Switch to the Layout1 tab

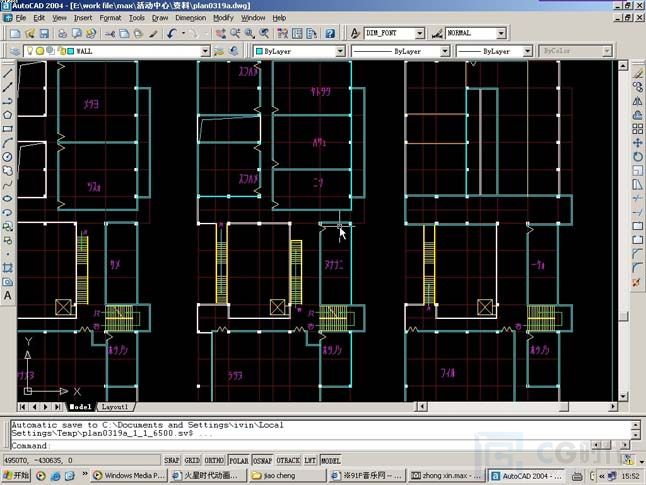pos(115,407)
